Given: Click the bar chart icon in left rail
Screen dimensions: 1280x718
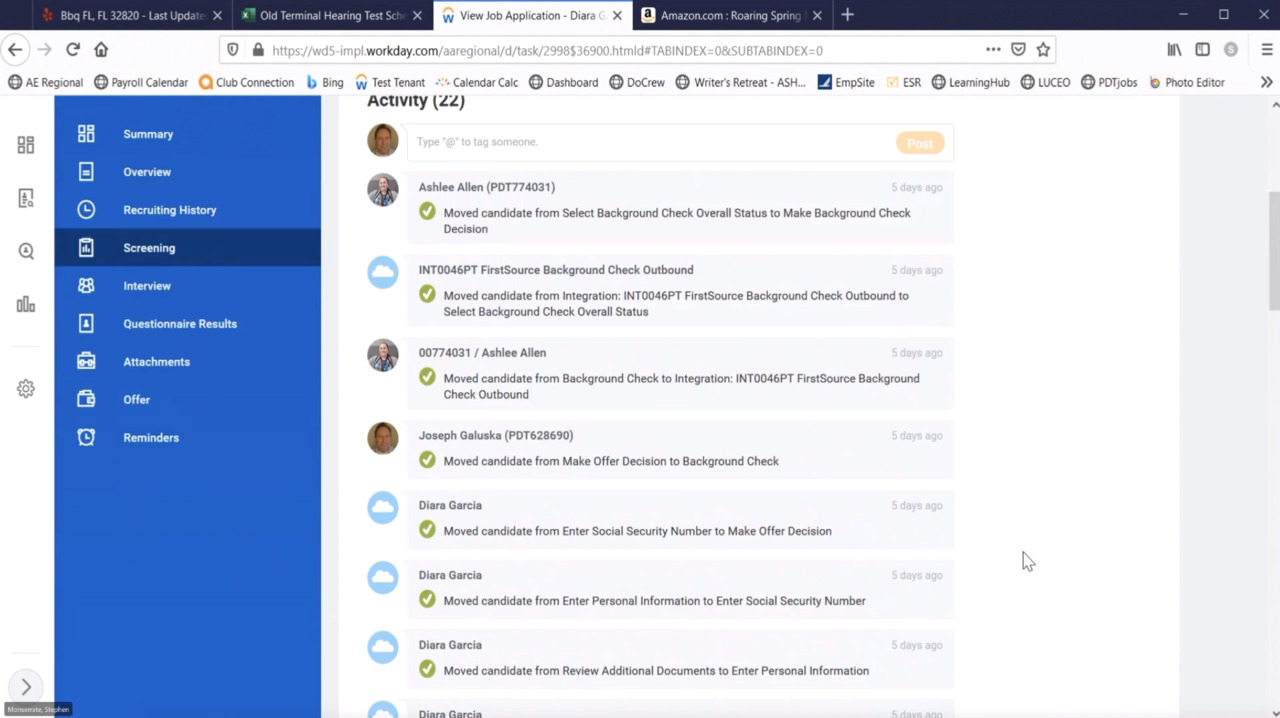Looking at the screenshot, I should click(26, 305).
